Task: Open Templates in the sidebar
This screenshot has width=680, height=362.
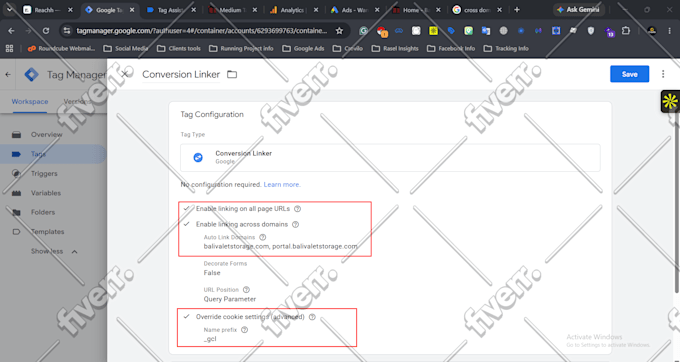Action: [47, 232]
